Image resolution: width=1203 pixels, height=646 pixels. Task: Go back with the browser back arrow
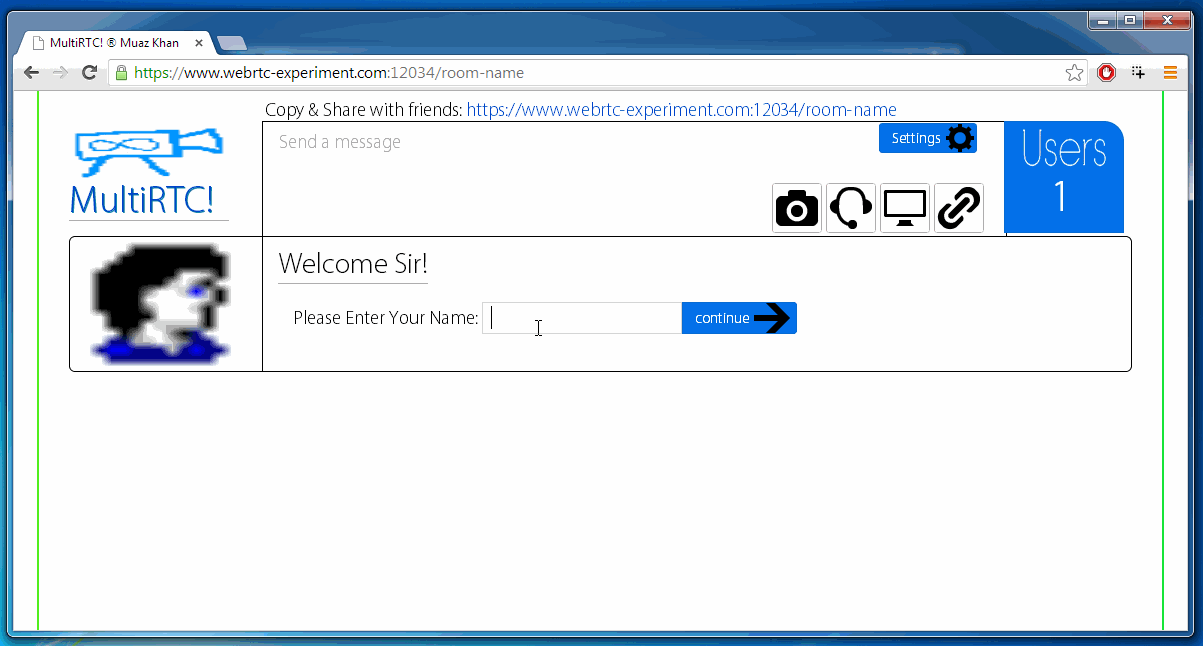click(32, 72)
